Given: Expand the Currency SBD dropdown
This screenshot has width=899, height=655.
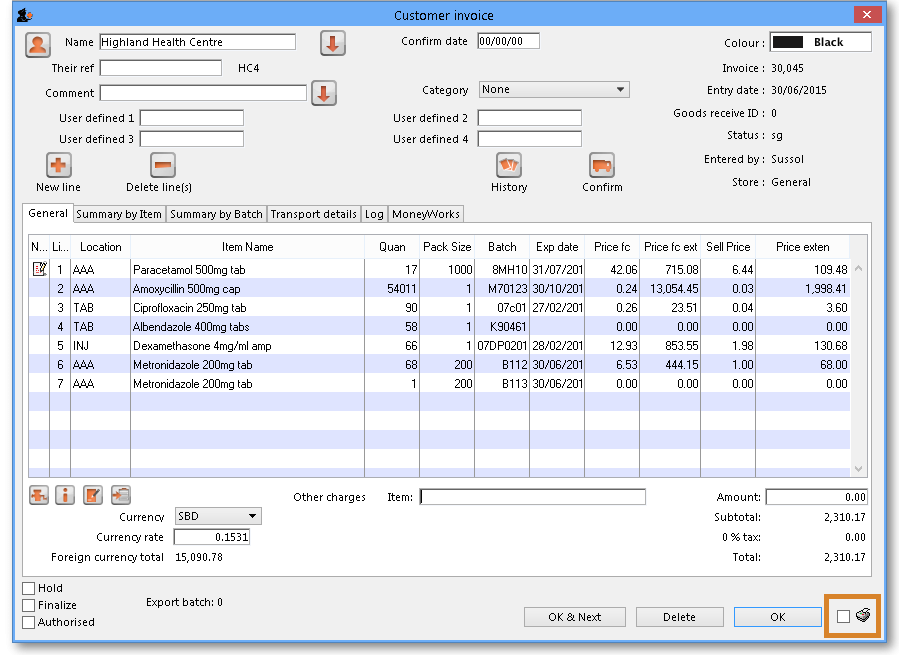Looking at the screenshot, I should click(x=218, y=516).
